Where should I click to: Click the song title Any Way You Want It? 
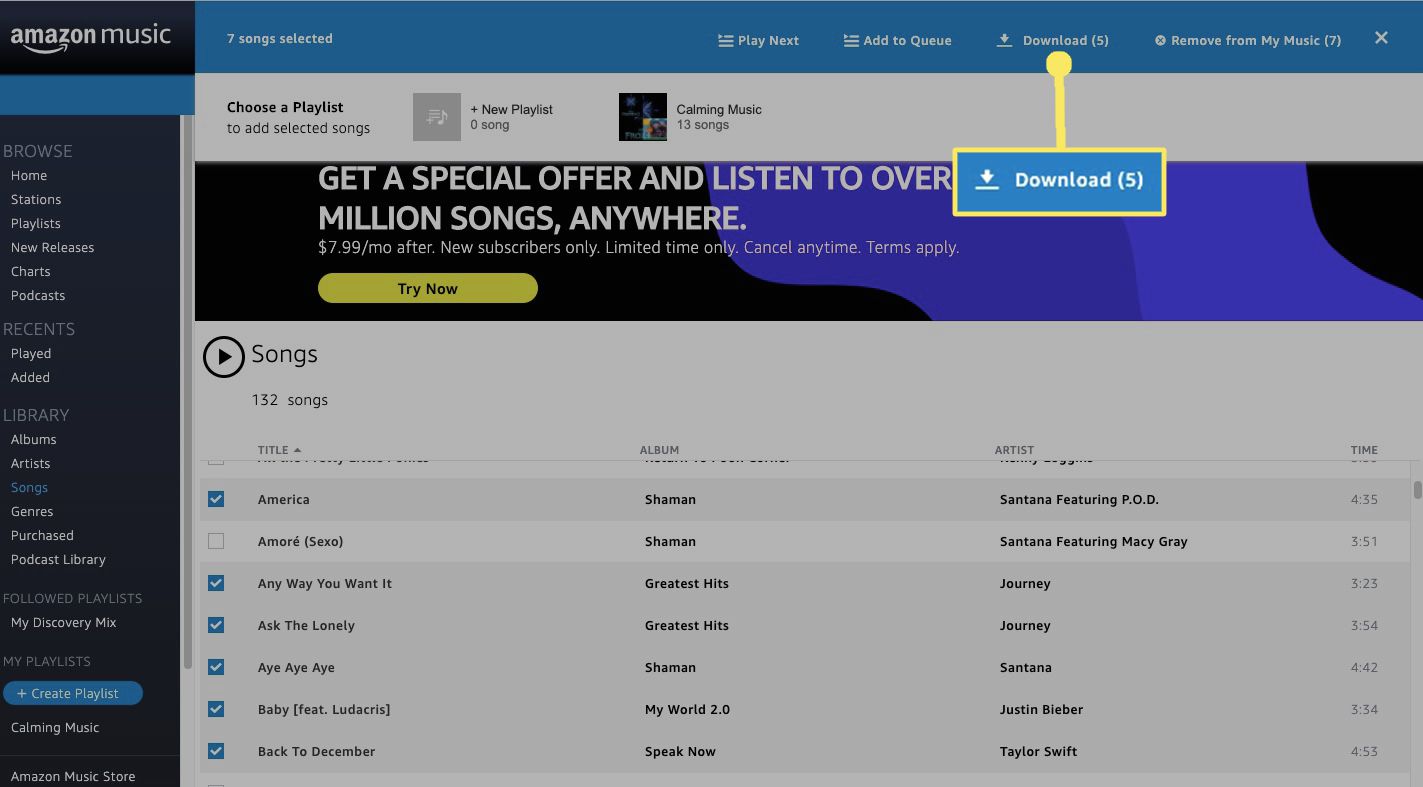pos(325,583)
